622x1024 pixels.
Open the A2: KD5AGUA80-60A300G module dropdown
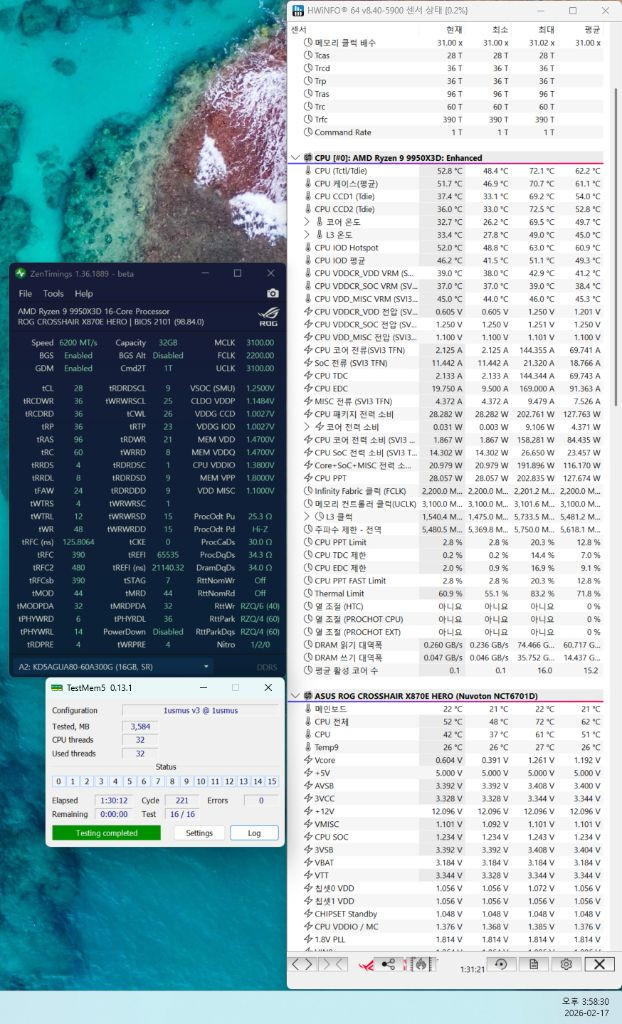pyautogui.click(x=113, y=667)
